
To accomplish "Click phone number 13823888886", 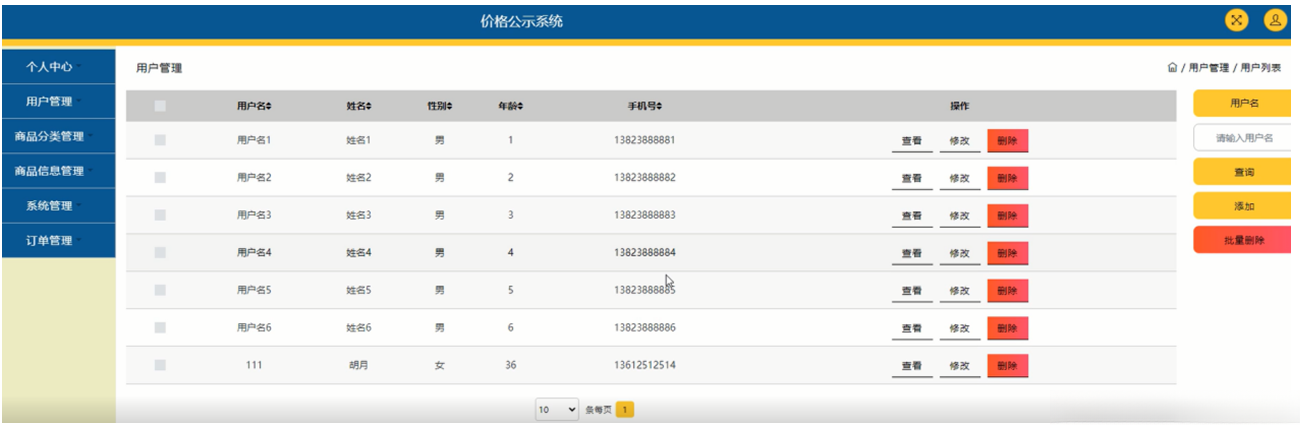I will pyautogui.click(x=645, y=328).
